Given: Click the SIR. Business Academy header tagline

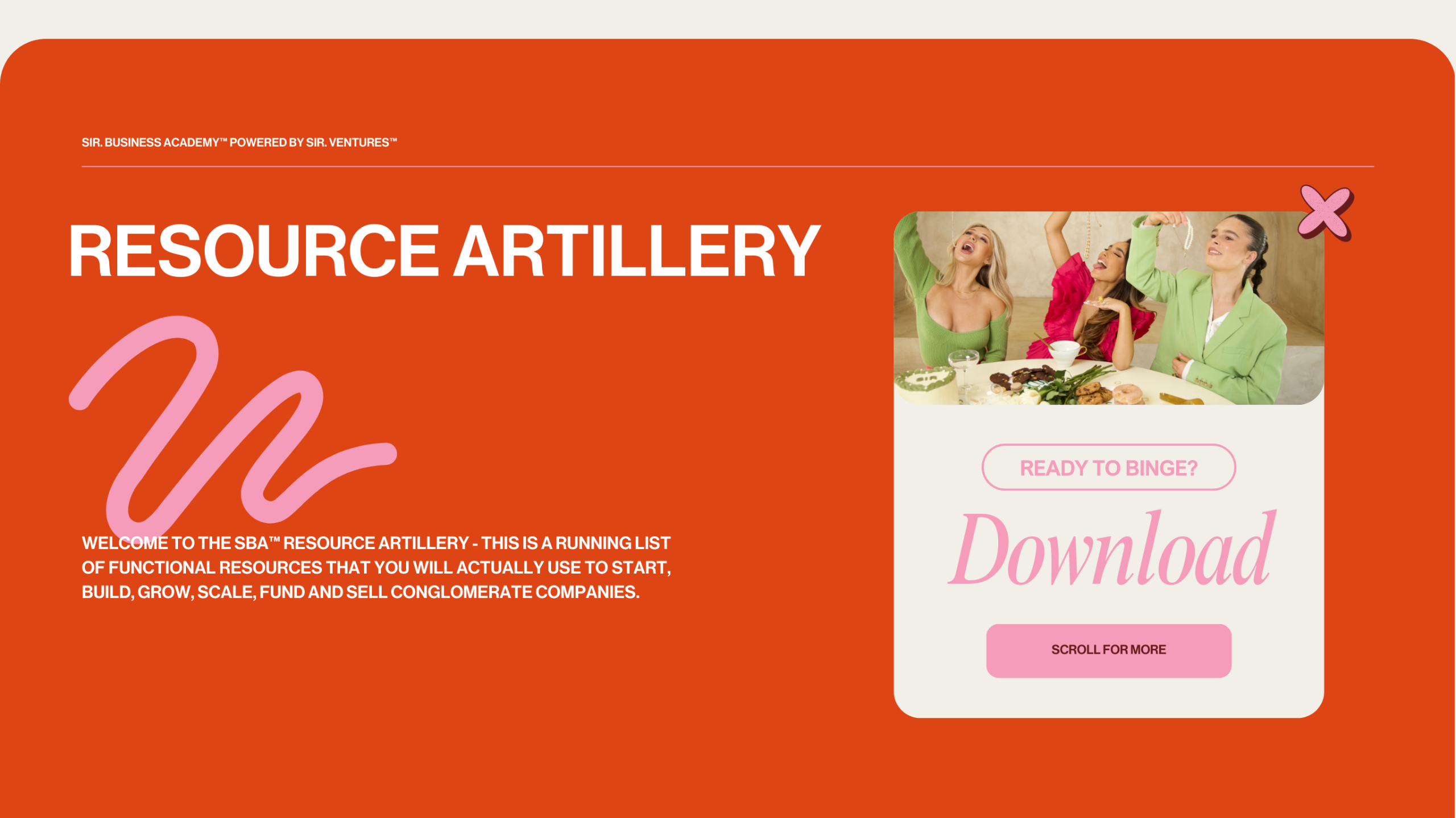Looking at the screenshot, I should point(239,142).
